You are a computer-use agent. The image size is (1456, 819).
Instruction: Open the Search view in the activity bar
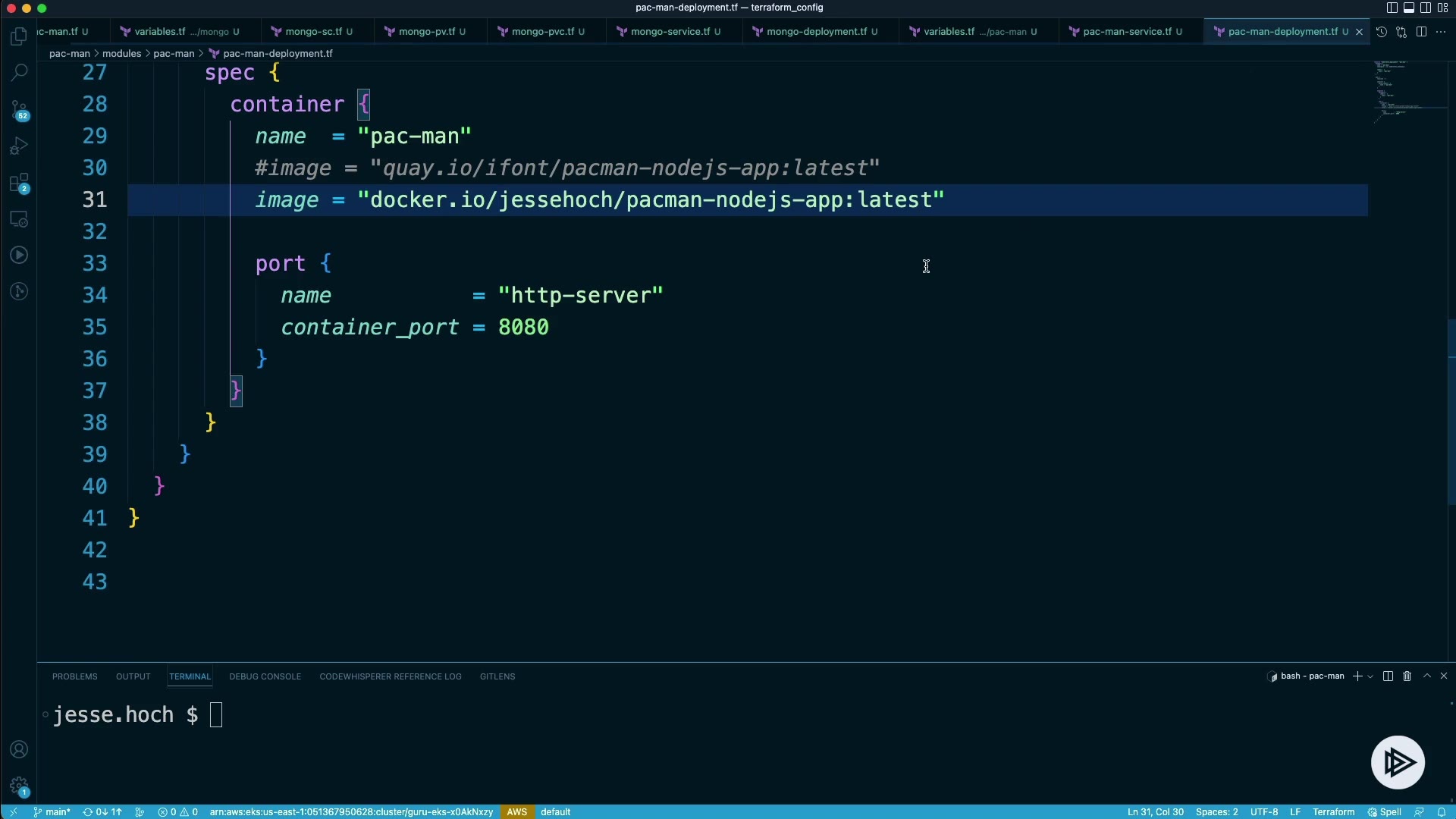[19, 73]
